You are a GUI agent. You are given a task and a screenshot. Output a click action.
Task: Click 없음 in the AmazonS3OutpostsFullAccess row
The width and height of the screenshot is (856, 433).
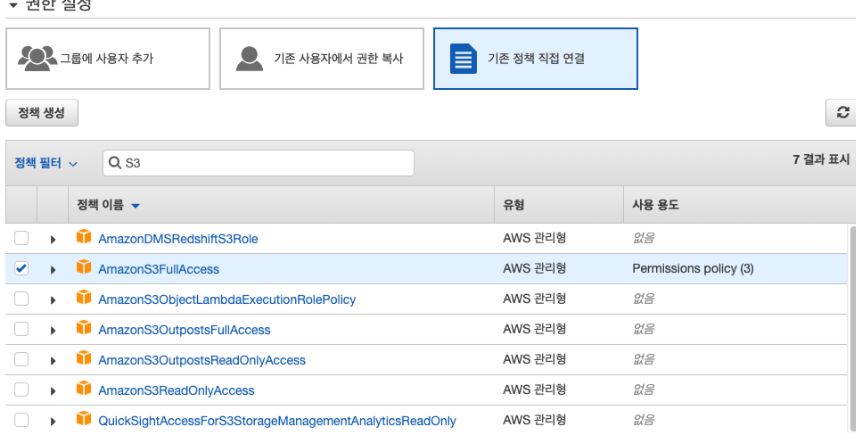[643, 329]
